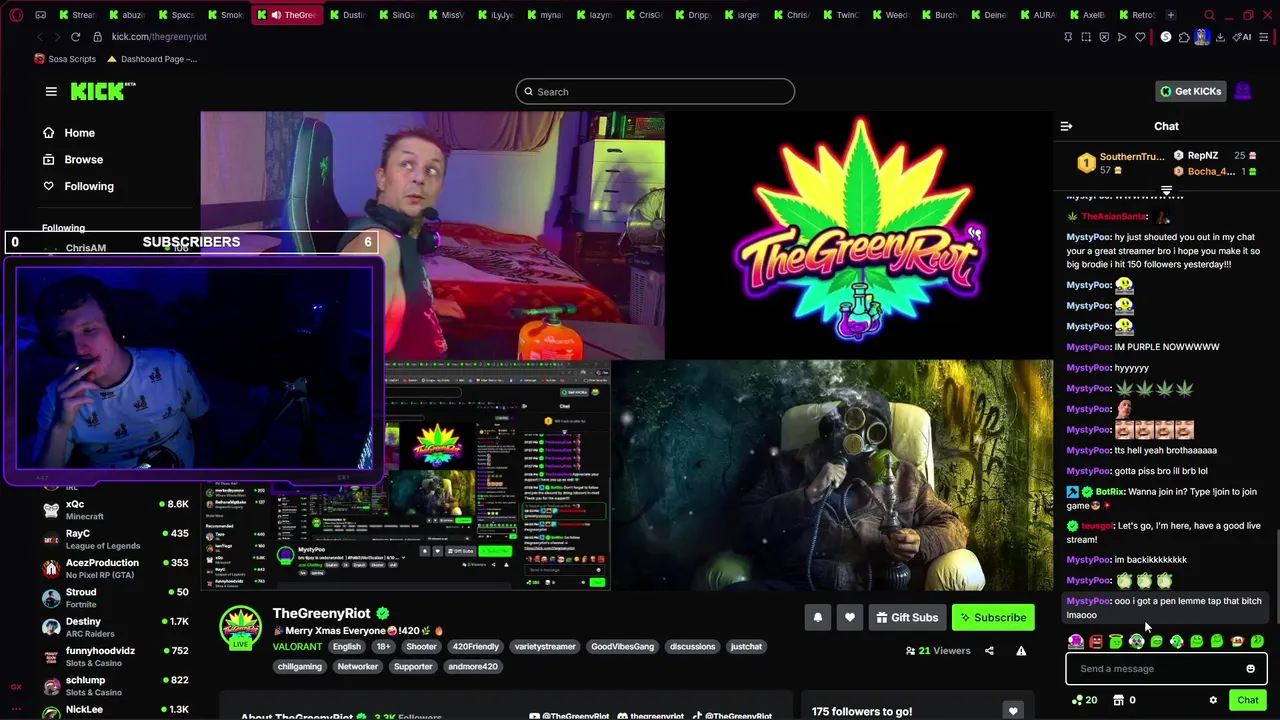Click TheAsianSanta username in chat
1280x720 pixels.
coord(1114,216)
